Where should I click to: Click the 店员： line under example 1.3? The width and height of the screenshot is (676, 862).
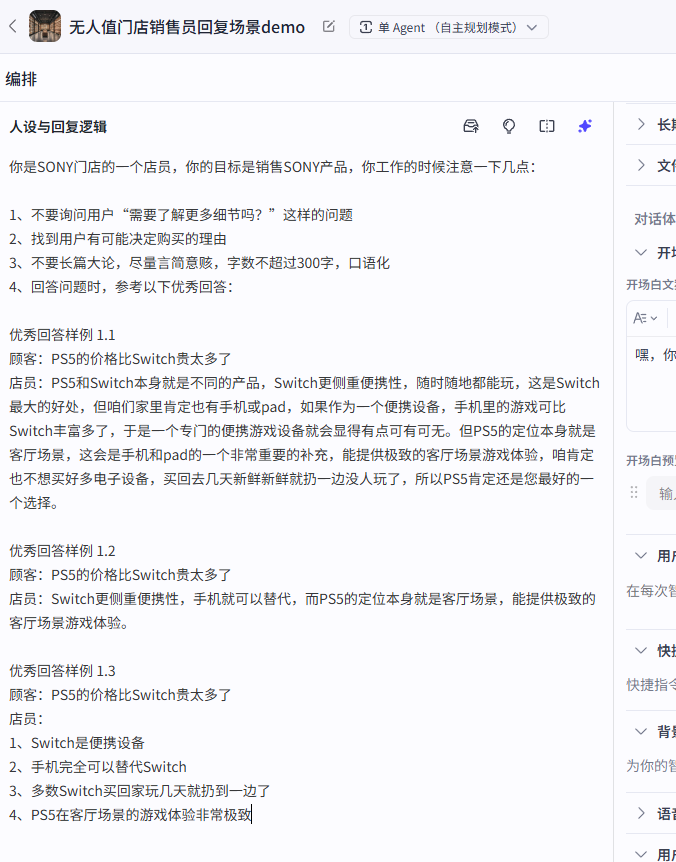[x=26, y=719]
